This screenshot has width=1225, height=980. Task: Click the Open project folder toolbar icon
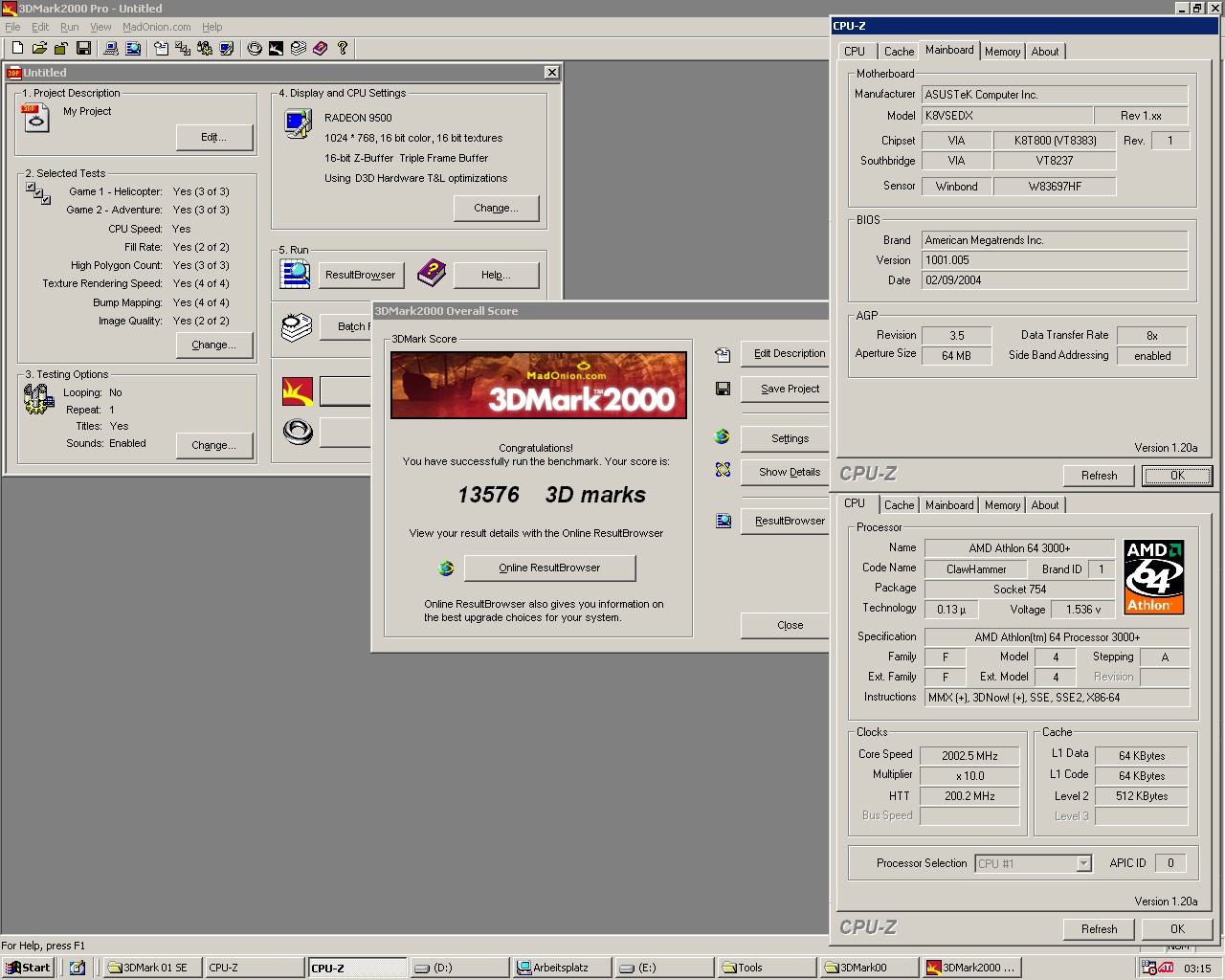[x=39, y=48]
